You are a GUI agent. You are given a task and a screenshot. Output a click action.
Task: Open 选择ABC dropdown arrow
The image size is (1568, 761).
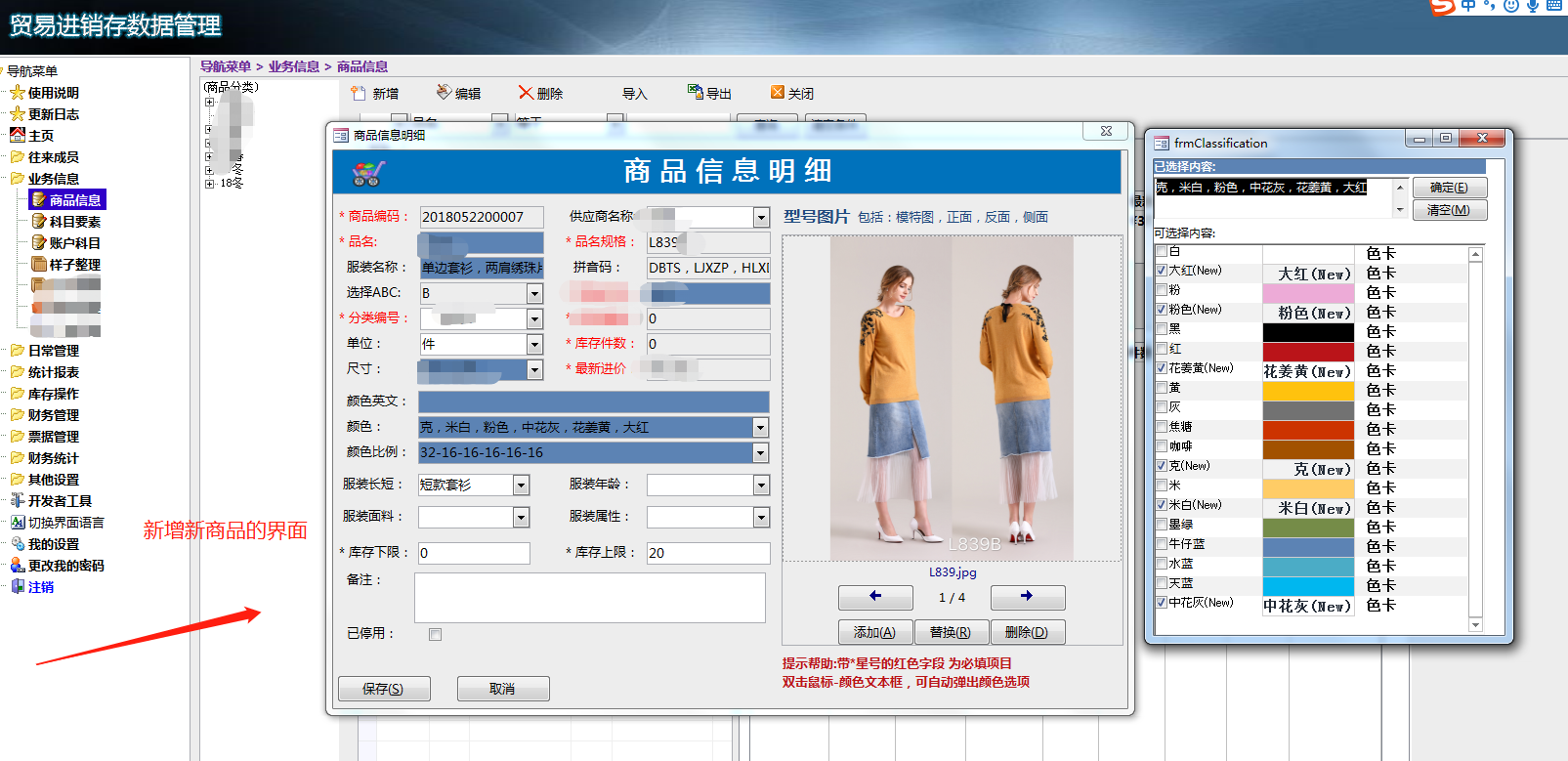[x=534, y=293]
